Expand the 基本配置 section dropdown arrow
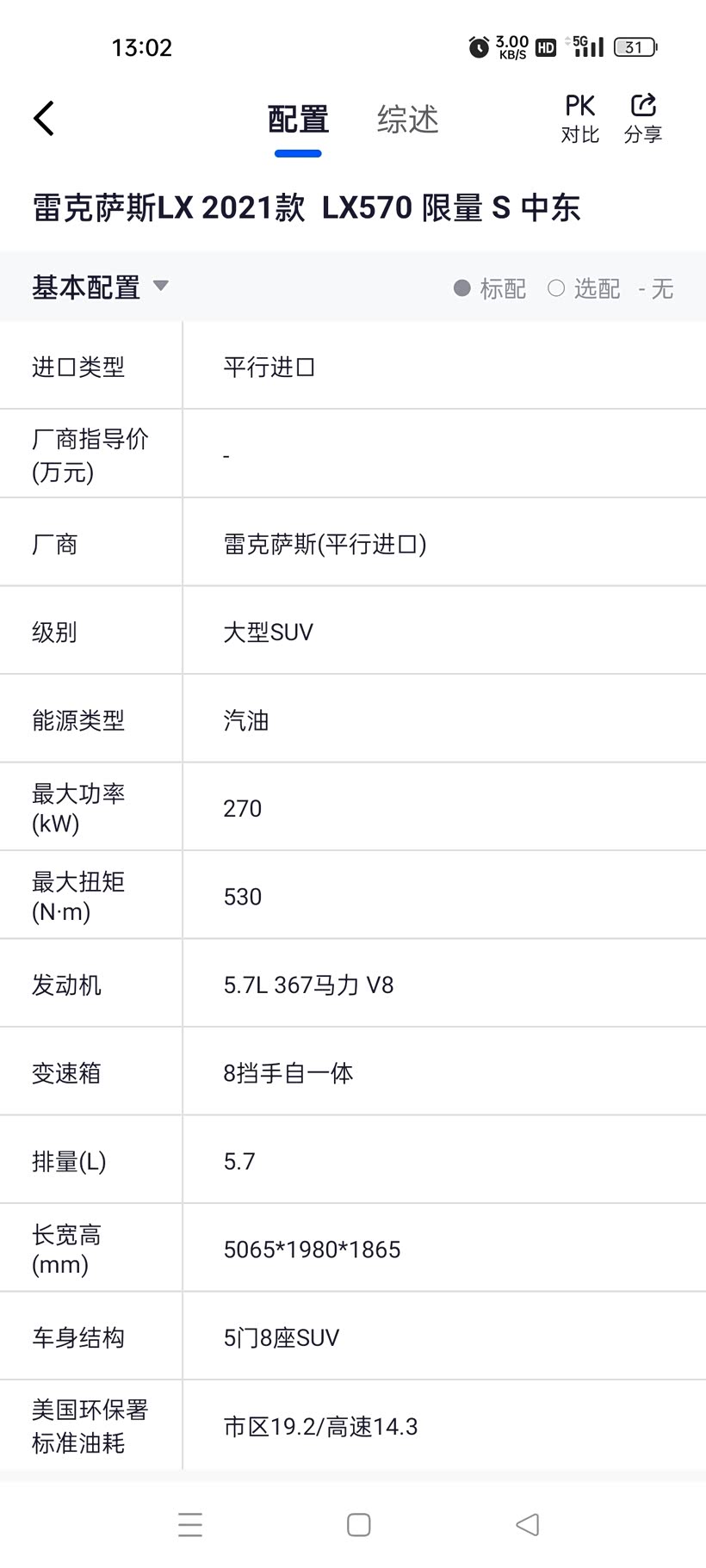The image size is (706, 1568). point(161,286)
